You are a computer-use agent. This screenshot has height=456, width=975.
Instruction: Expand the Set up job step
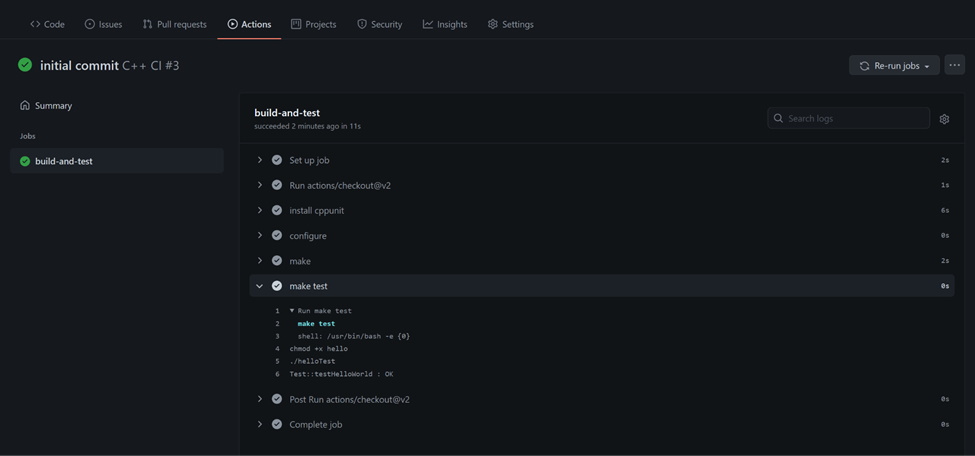260,160
